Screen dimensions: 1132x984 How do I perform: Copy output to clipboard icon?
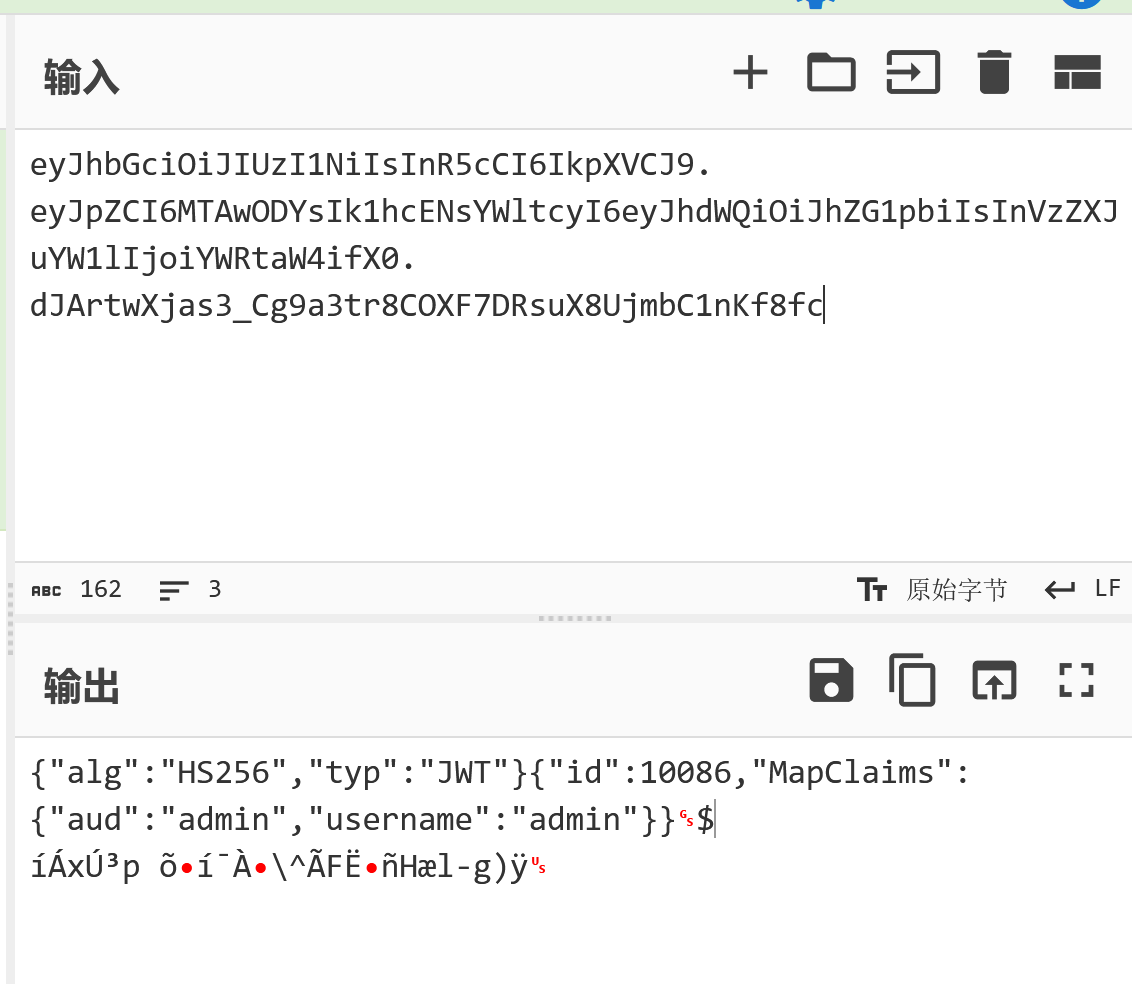tap(913, 680)
